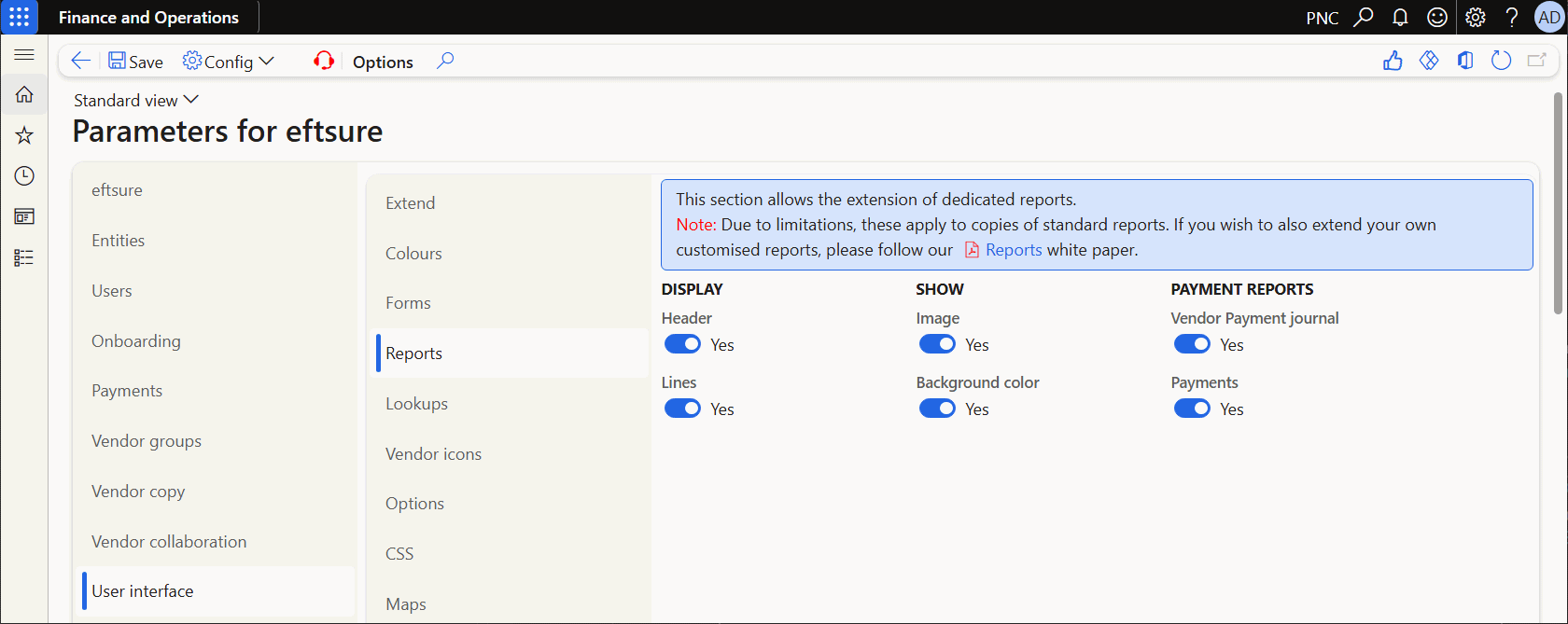This screenshot has height=624, width=1568.
Task: Open settings gear in top bar
Action: click(x=1475, y=17)
